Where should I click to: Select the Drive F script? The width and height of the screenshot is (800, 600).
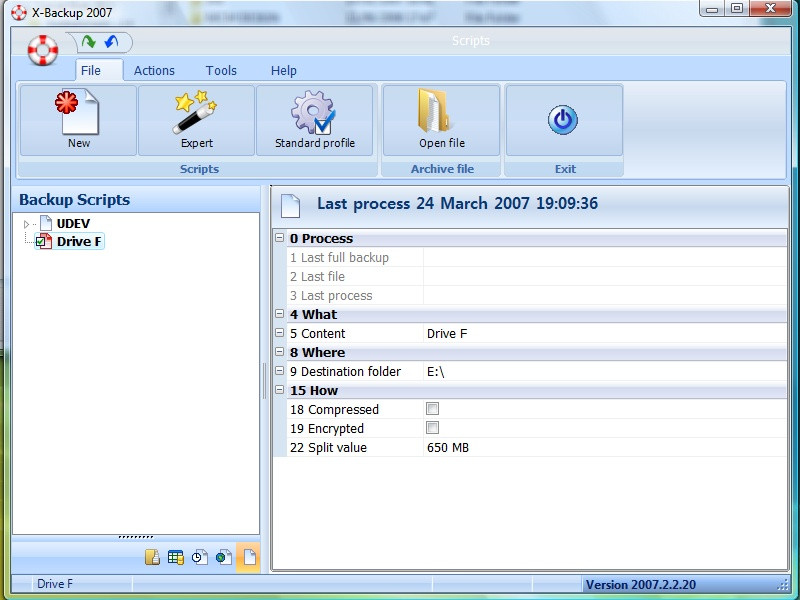tap(79, 241)
